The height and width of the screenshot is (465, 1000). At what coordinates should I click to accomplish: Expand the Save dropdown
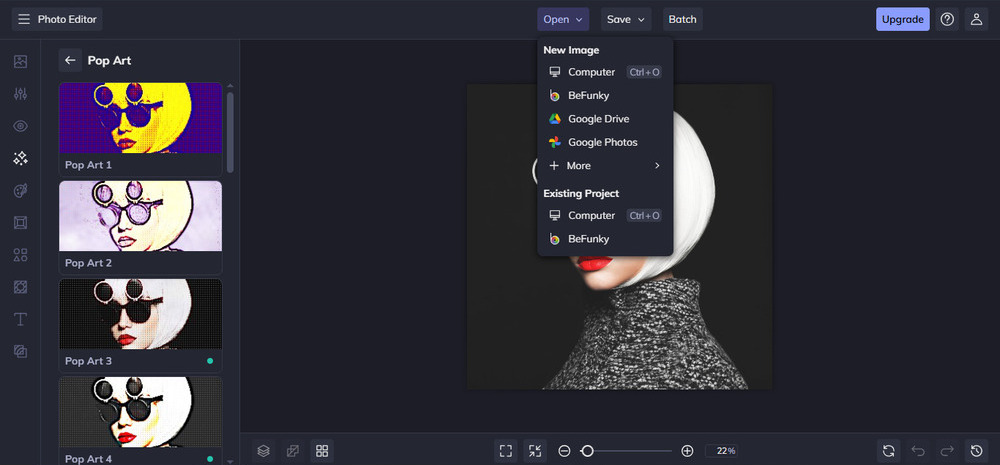[625, 19]
